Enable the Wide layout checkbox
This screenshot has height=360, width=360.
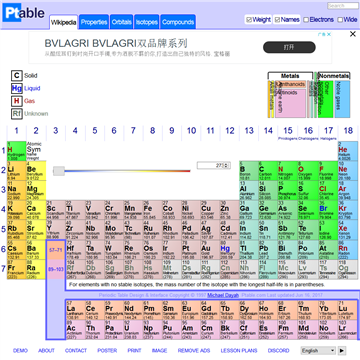click(340, 20)
